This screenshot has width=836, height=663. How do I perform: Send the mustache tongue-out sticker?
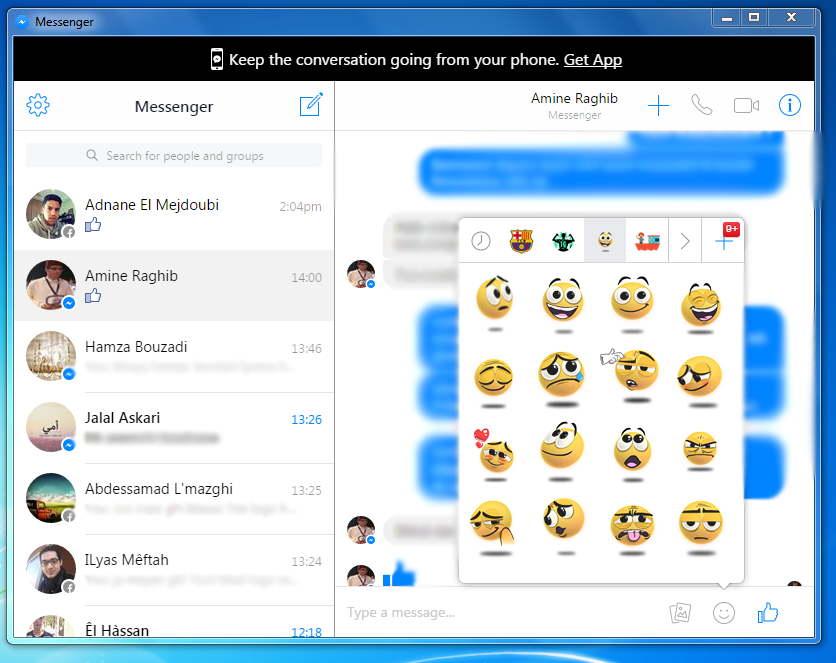[632, 528]
